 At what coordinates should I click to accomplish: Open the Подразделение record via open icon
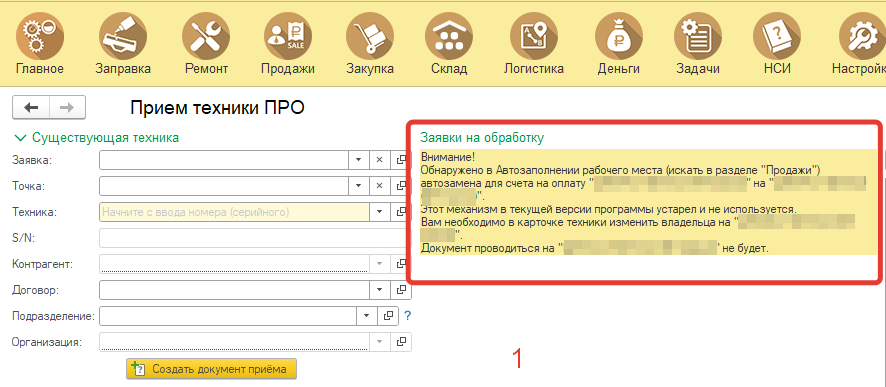[x=388, y=316]
